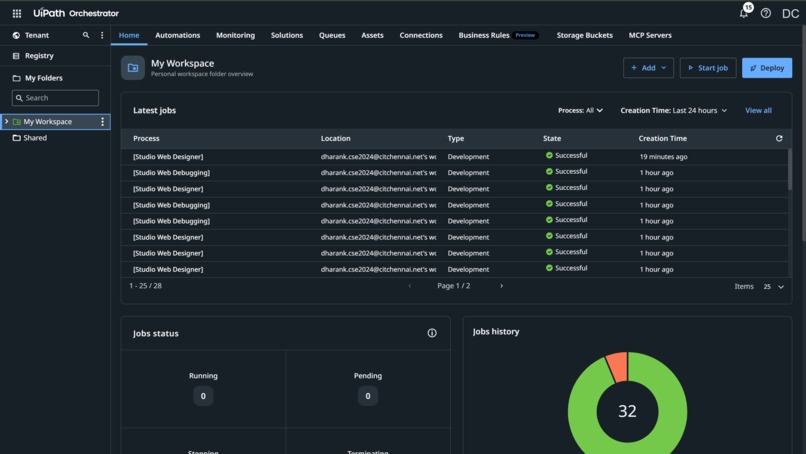The image size is (806, 454).
Task: Go to next jobs page
Action: tap(502, 286)
